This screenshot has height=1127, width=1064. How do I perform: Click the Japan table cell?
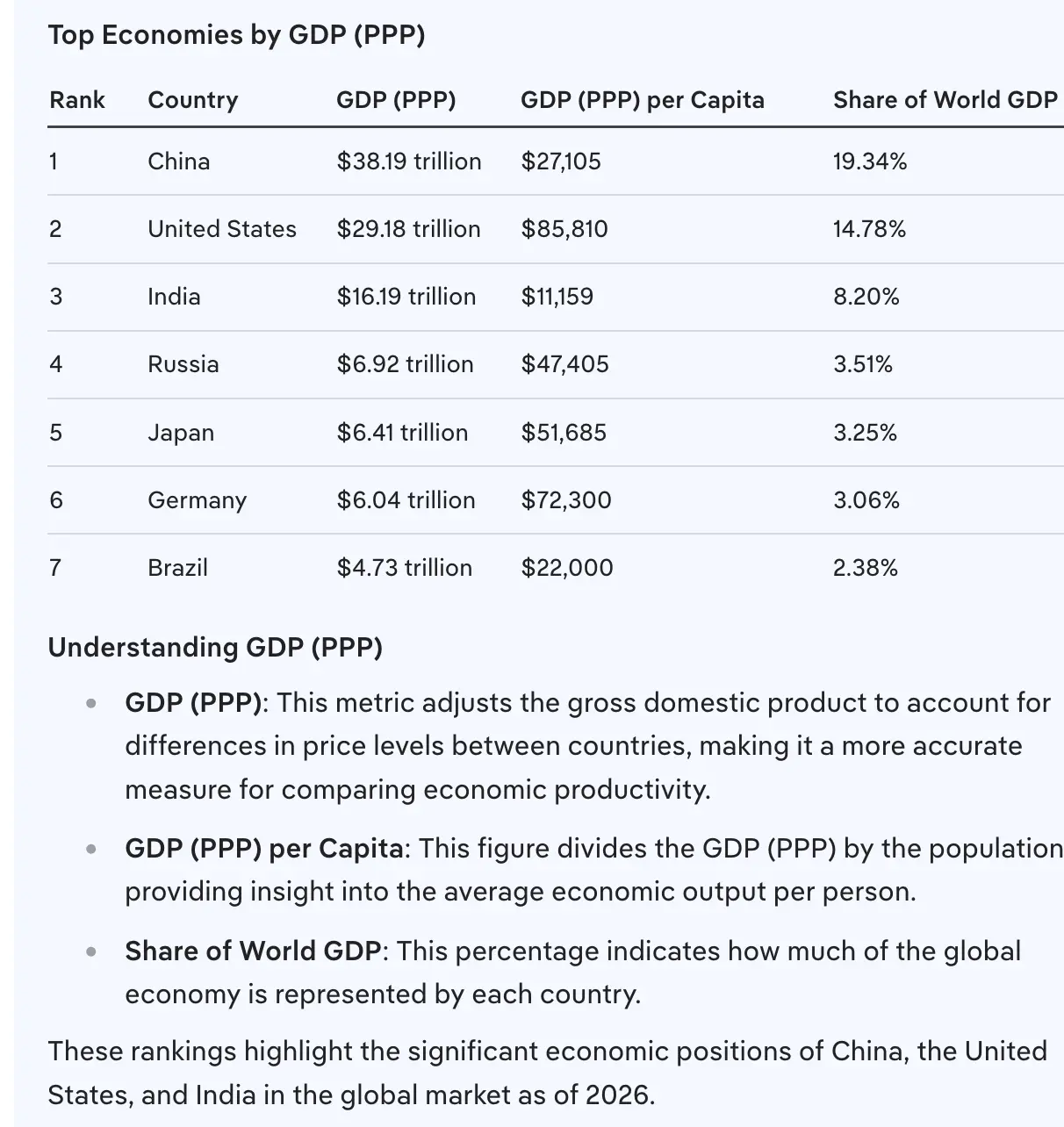tap(181, 433)
